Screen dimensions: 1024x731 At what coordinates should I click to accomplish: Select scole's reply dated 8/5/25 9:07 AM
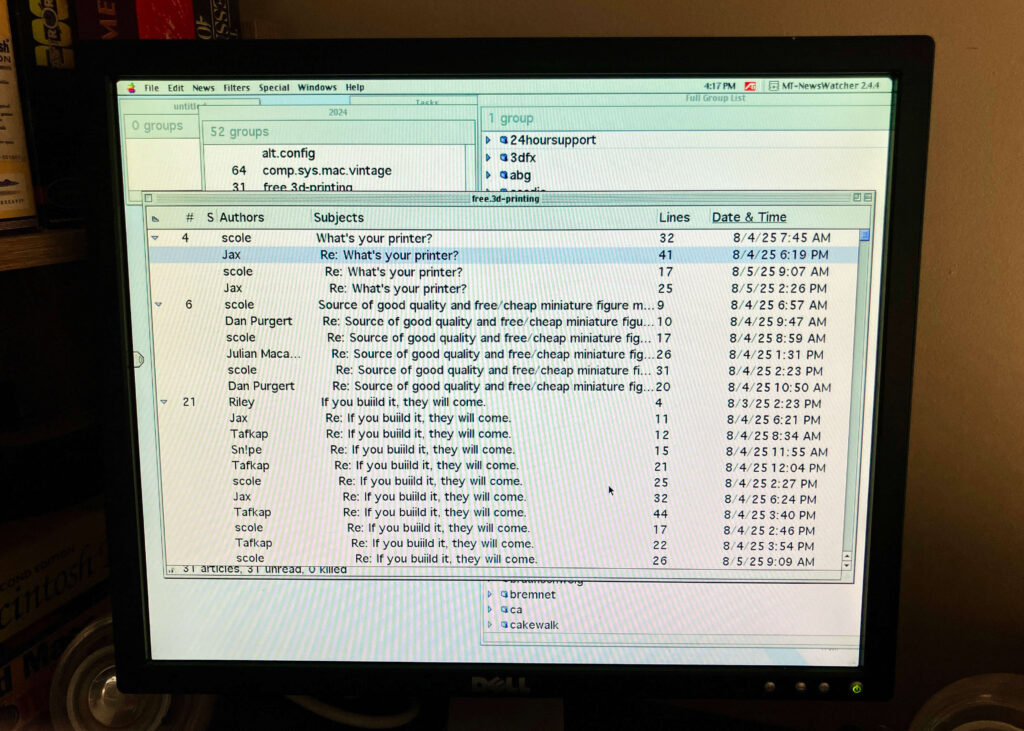pos(504,272)
